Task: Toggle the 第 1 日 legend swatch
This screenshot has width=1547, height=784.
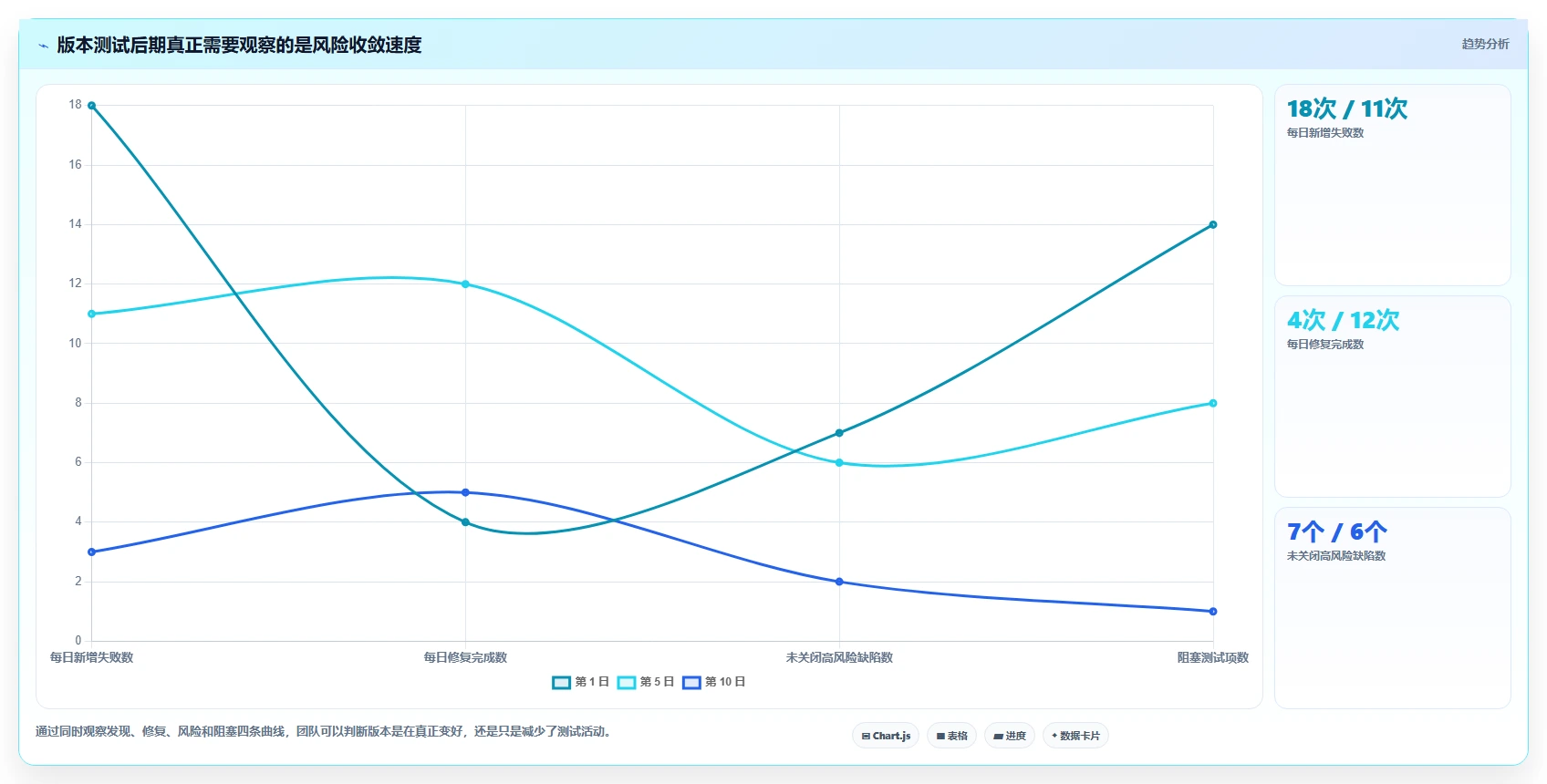Action: click(561, 682)
